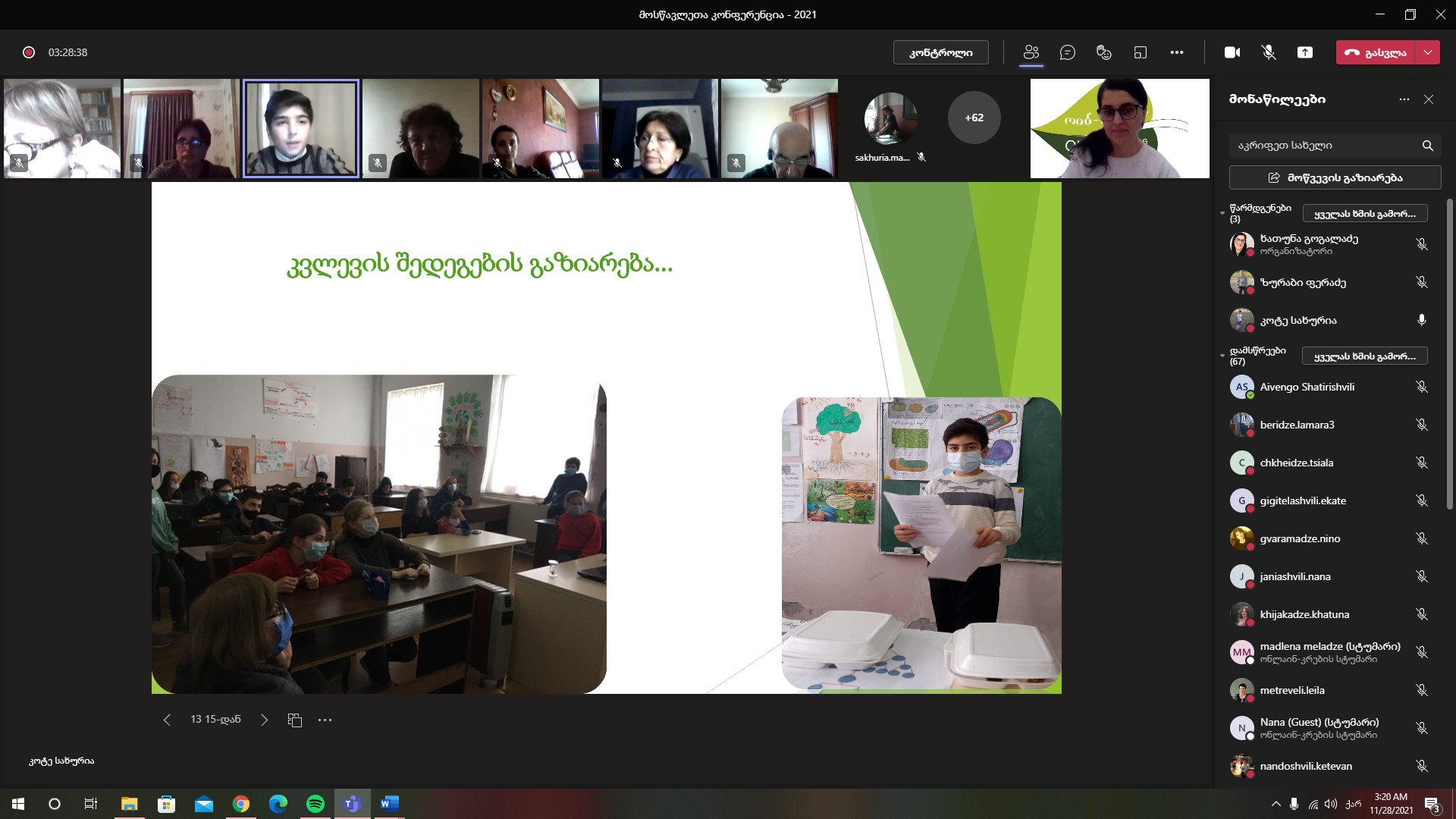
Task: Collapse the attendees (67) section
Action: [x=1222, y=356]
